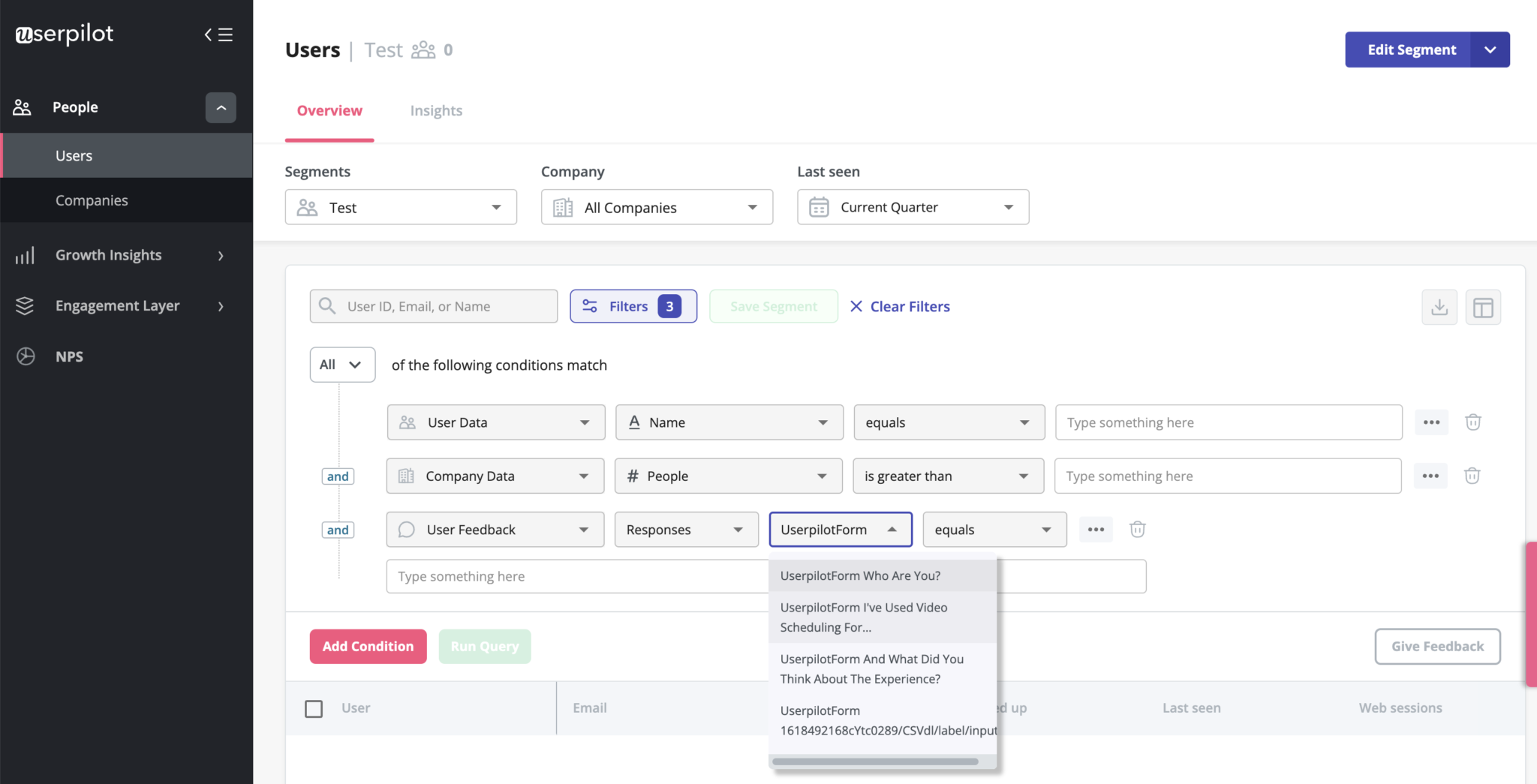Click the Growth Insights bar chart icon

(x=25, y=255)
